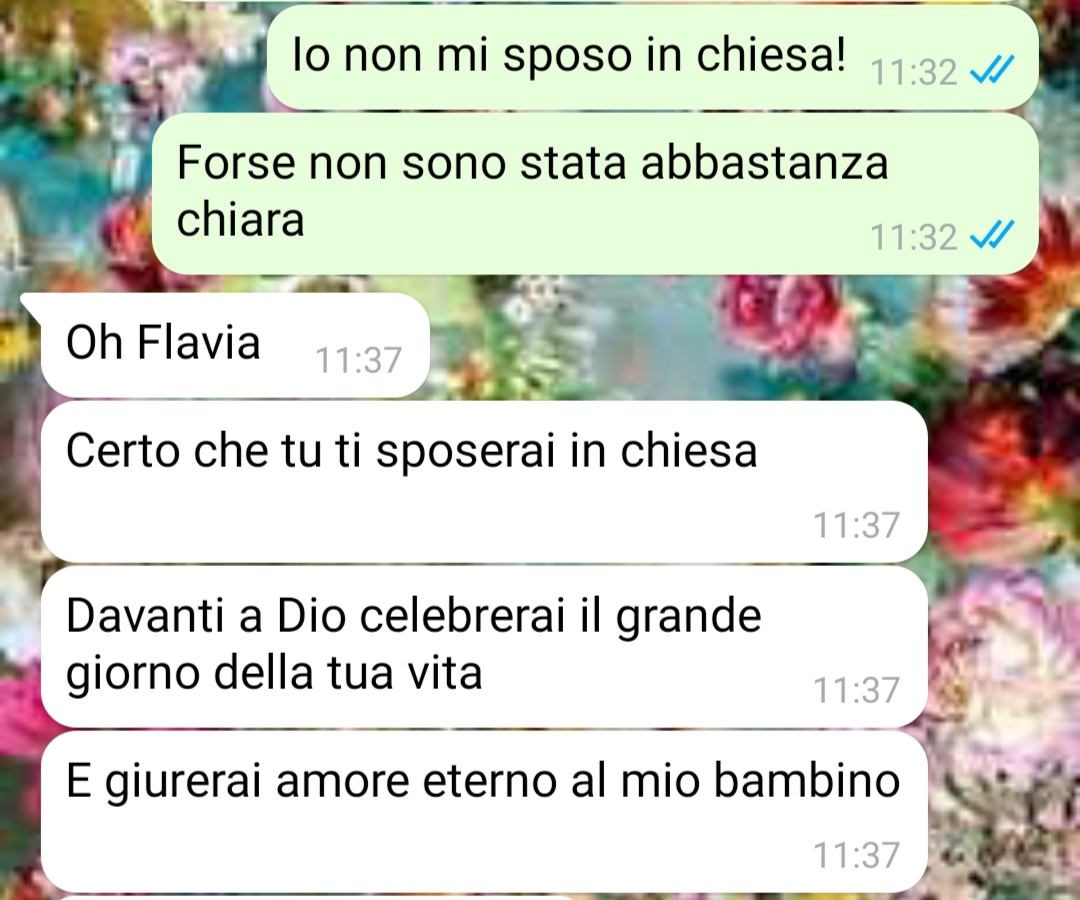Select "Certo che tu ti sposerai in chiesa" message
This screenshot has height=900, width=1080.
484,482
